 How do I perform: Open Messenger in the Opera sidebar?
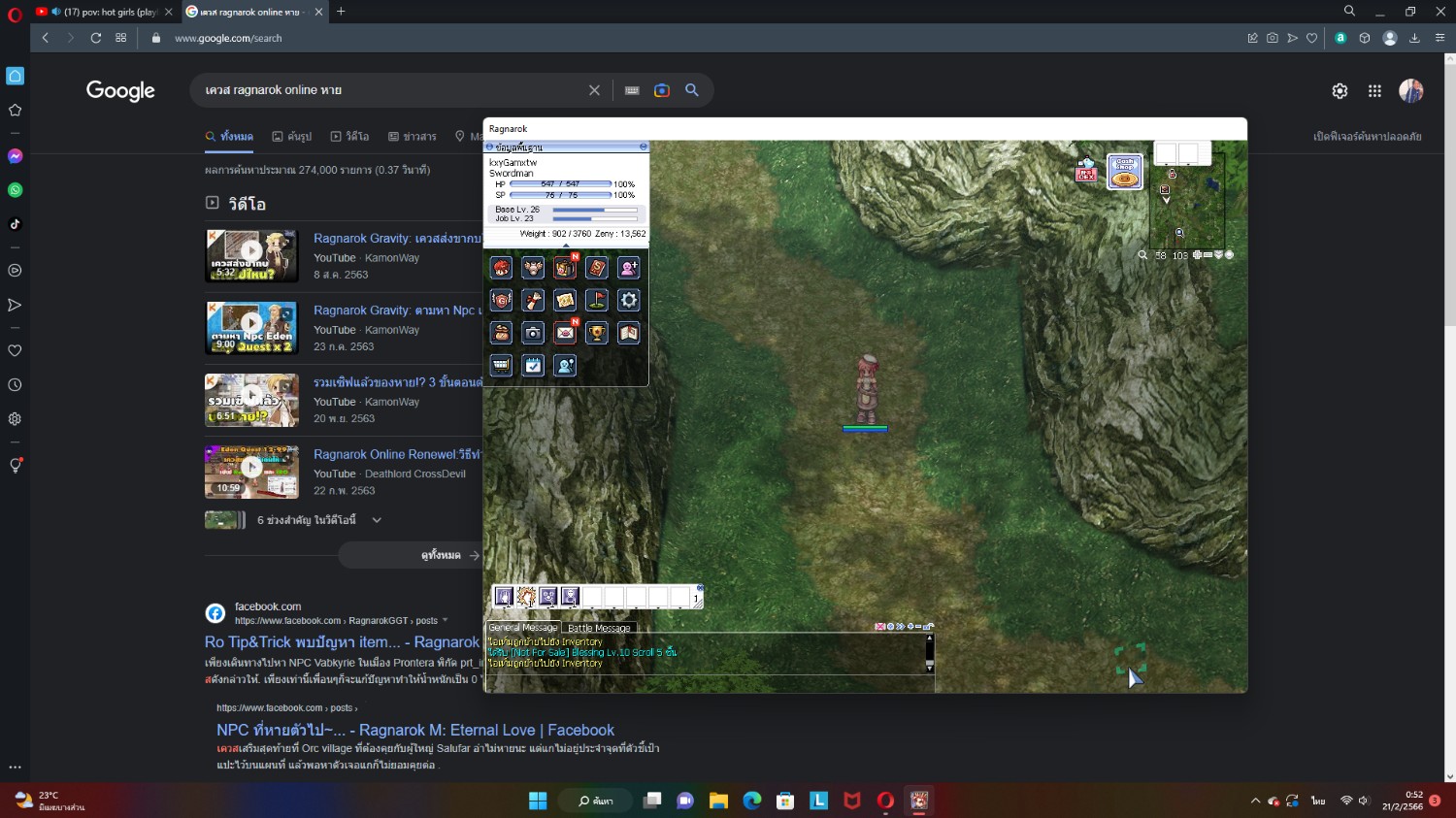point(15,156)
